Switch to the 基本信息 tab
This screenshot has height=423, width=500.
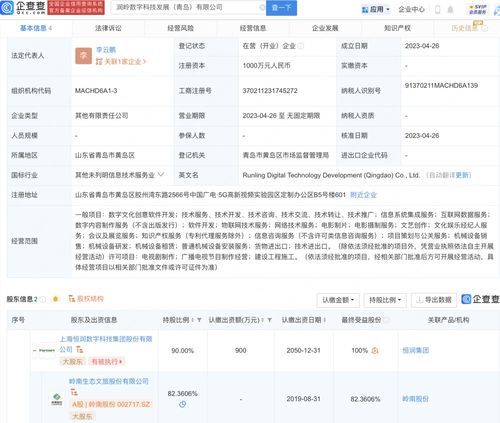pyautogui.click(x=36, y=28)
